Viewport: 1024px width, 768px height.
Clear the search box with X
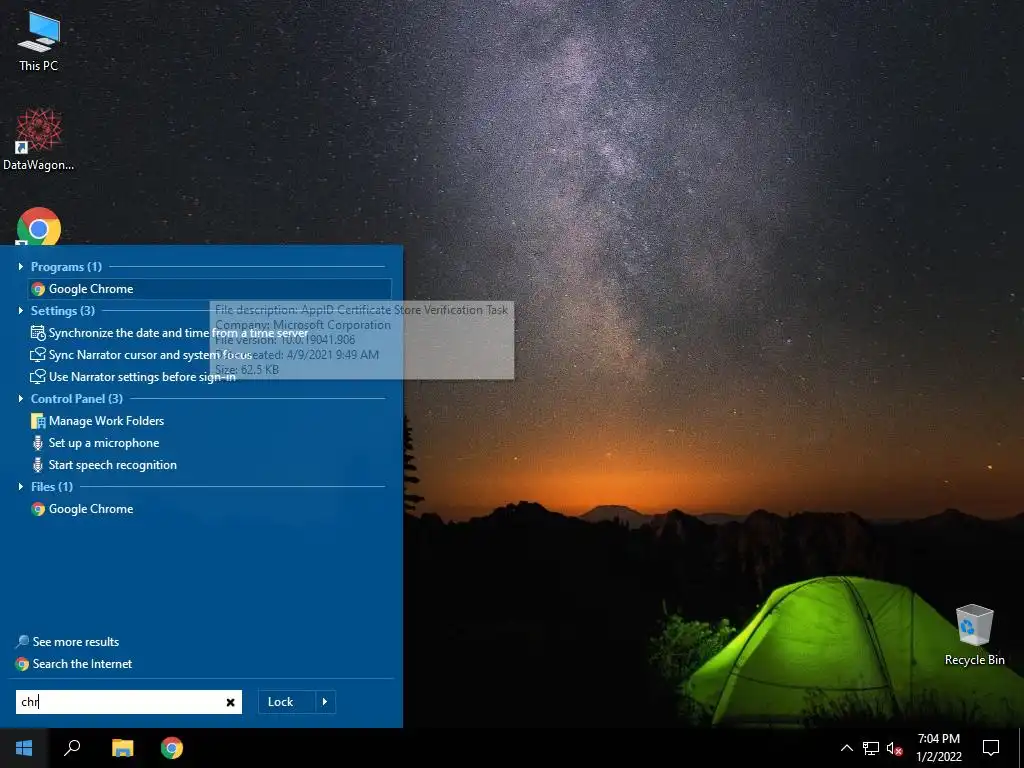click(x=231, y=702)
